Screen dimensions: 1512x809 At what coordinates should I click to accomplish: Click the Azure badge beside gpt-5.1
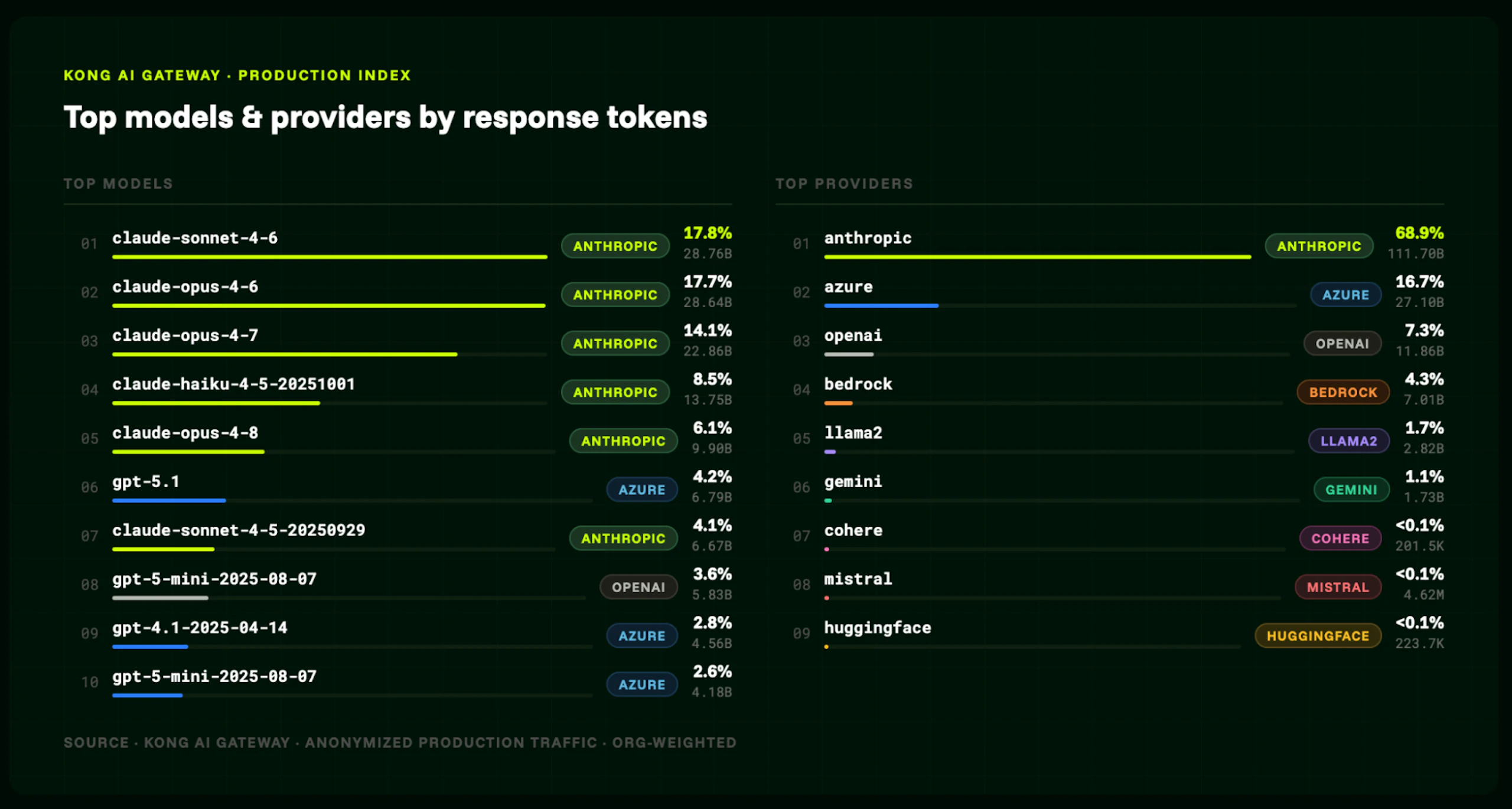(x=642, y=490)
